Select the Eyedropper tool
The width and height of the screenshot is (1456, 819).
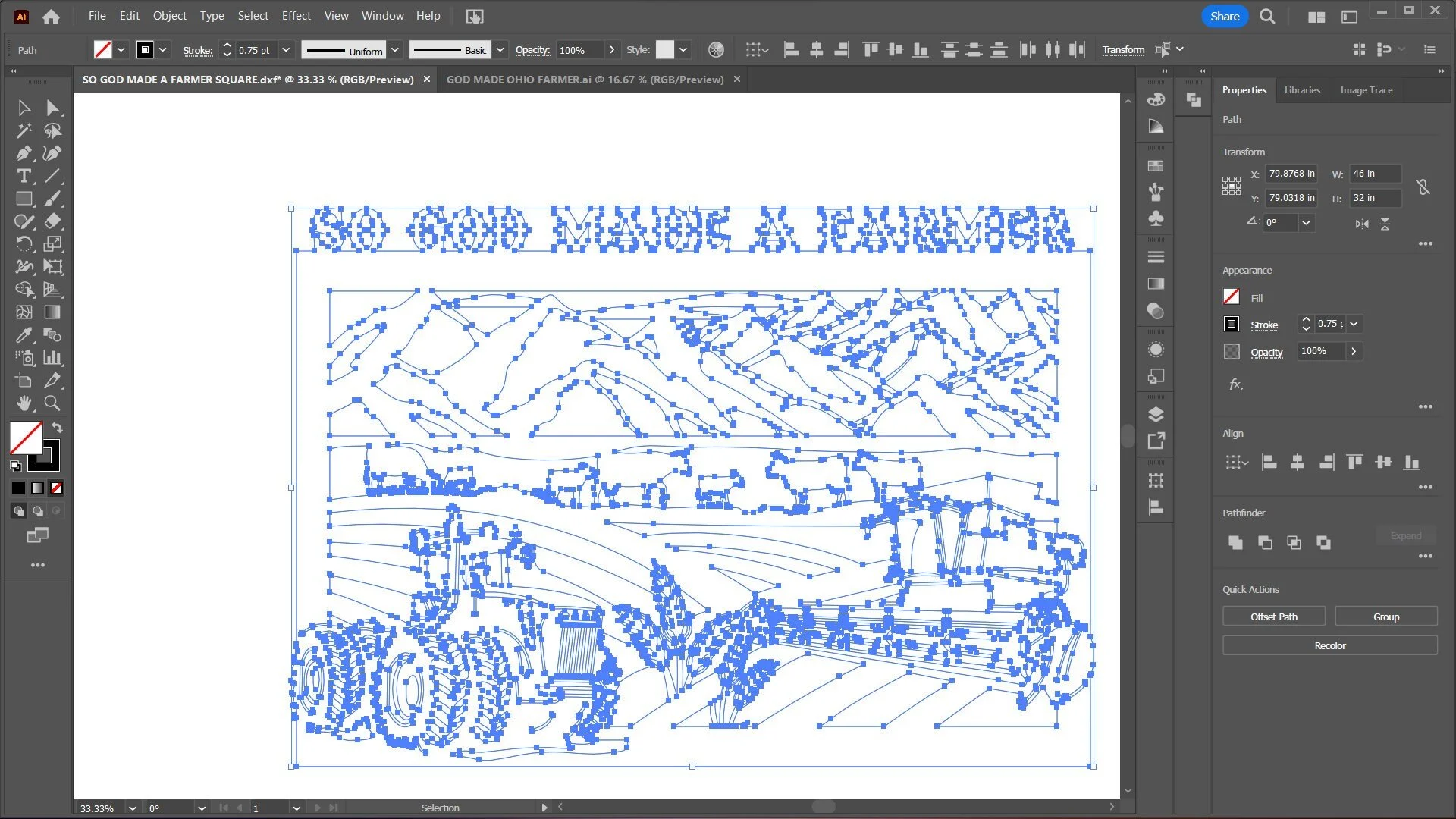24,335
